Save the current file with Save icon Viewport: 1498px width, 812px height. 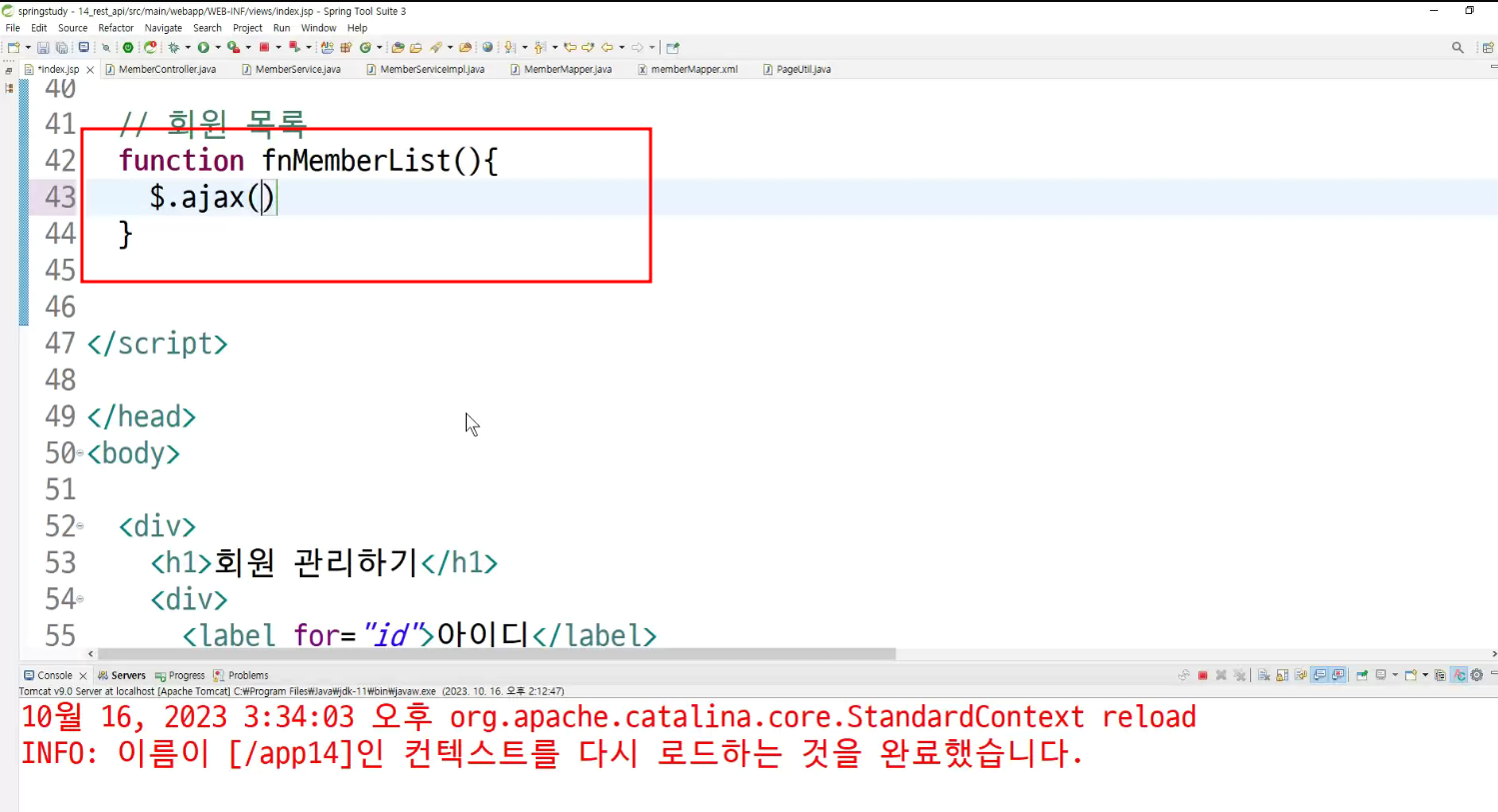43,47
